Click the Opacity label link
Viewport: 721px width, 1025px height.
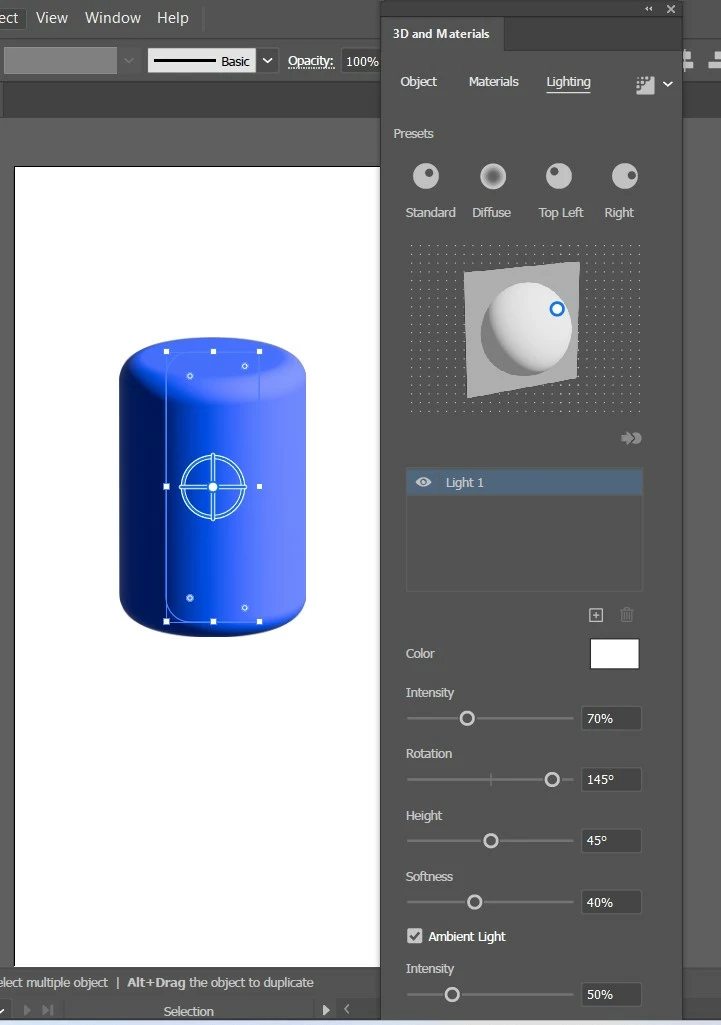[x=310, y=61]
